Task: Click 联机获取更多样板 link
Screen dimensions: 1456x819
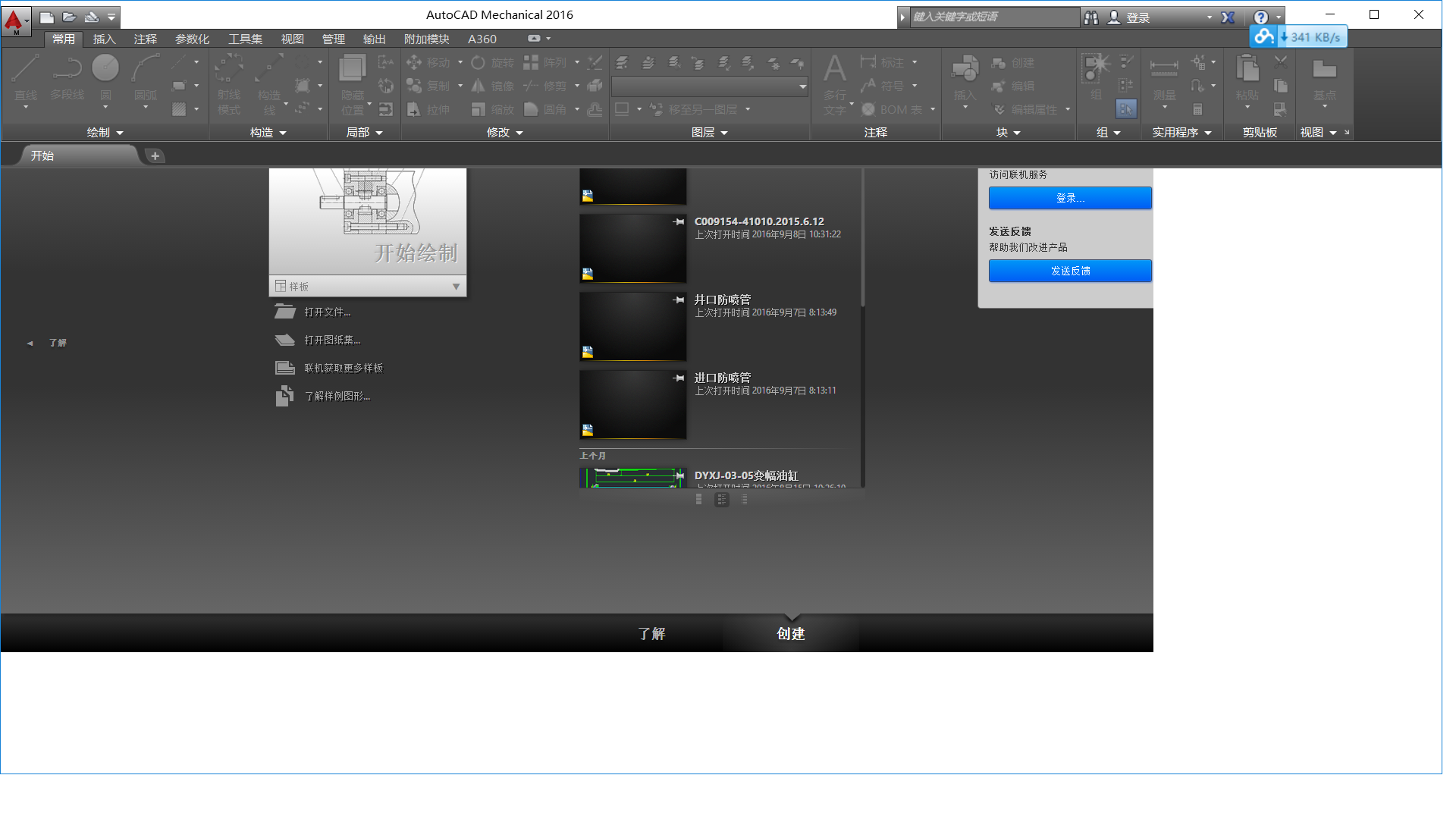Action: tap(344, 368)
